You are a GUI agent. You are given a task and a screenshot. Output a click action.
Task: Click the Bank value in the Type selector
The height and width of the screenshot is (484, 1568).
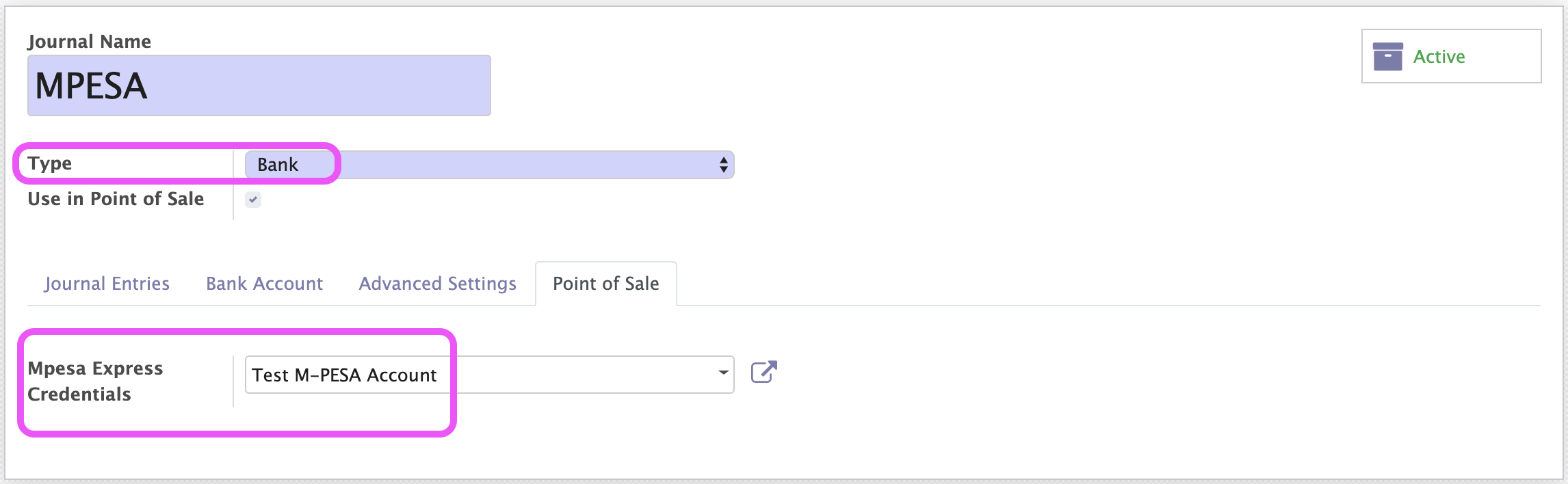[x=278, y=165]
